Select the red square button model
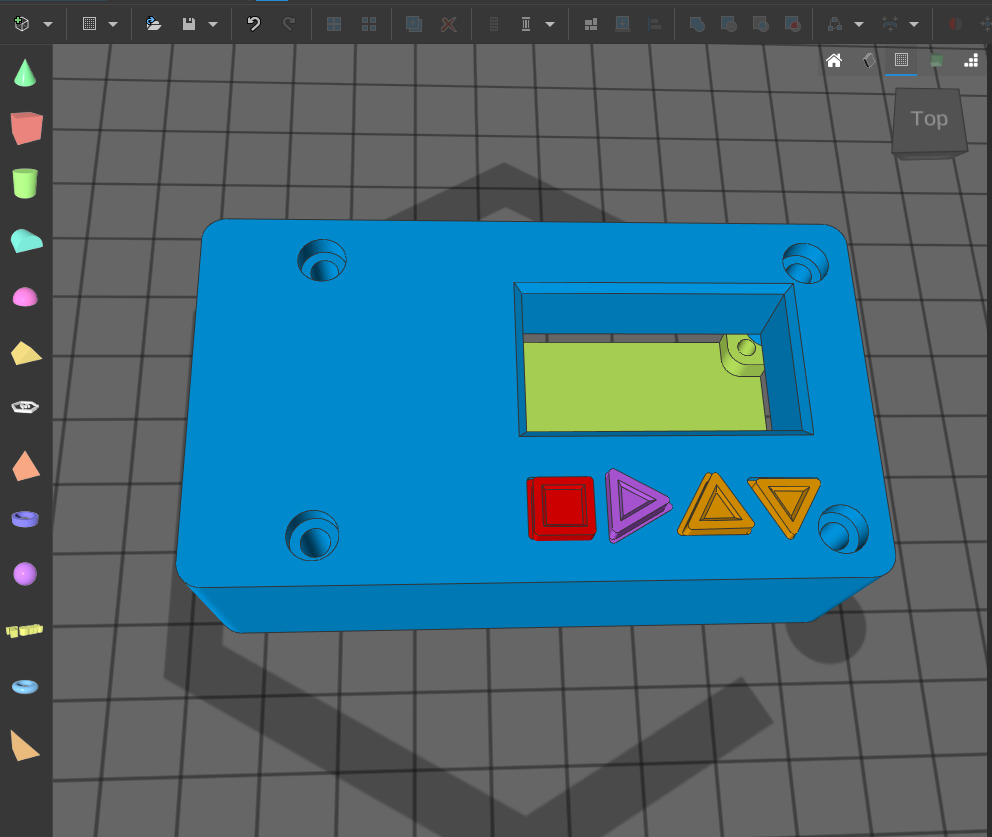The image size is (992, 837). tap(561, 508)
